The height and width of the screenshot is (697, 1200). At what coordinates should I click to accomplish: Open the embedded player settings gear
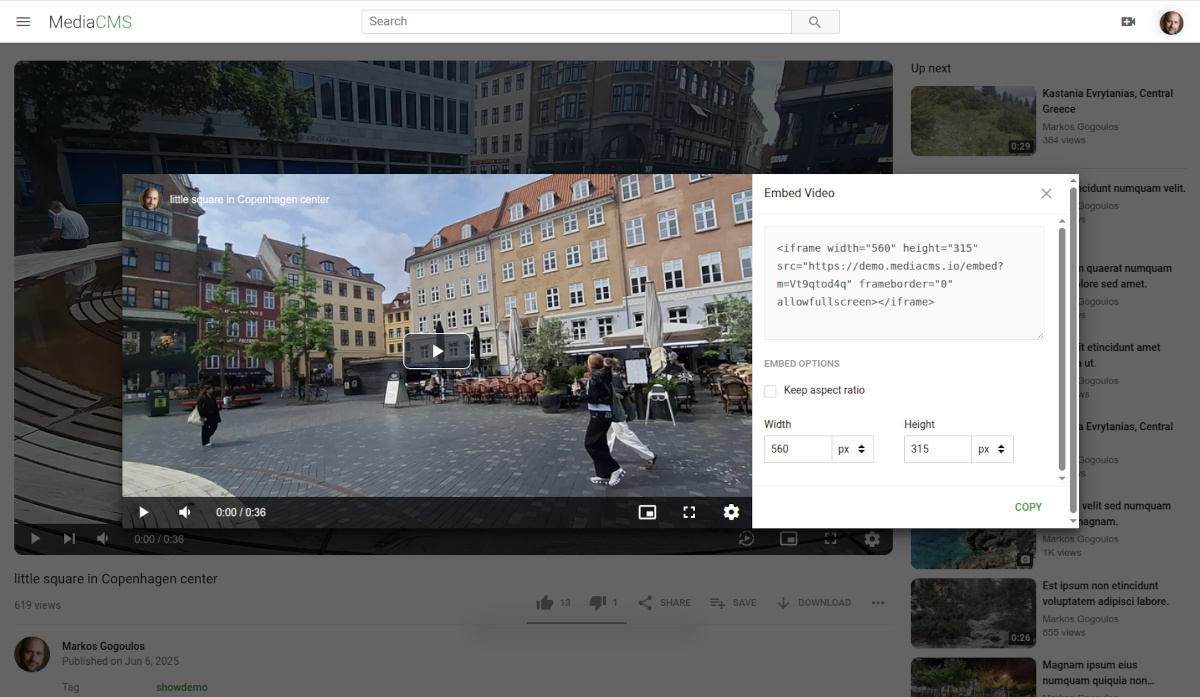(731, 511)
